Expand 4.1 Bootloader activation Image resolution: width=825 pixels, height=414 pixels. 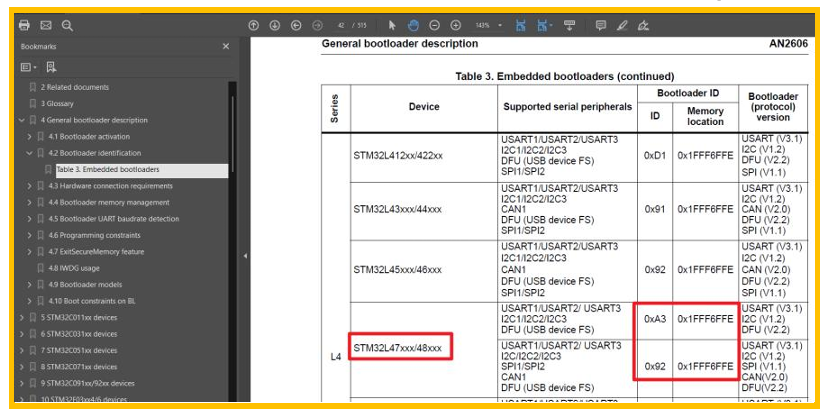pyautogui.click(x=29, y=137)
